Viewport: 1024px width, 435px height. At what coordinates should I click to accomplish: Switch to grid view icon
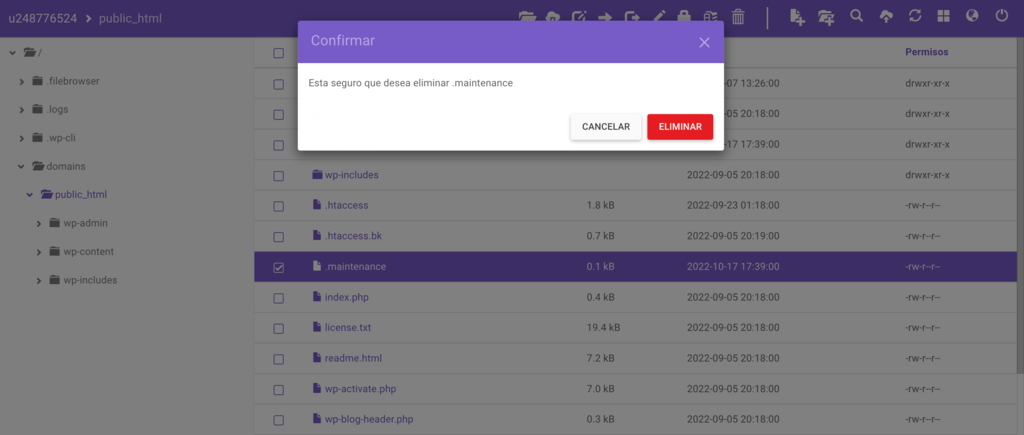point(944,16)
